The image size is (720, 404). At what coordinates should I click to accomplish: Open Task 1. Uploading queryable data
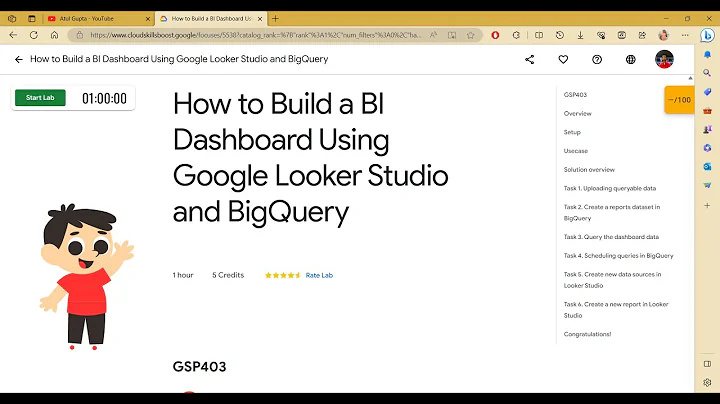(610, 188)
